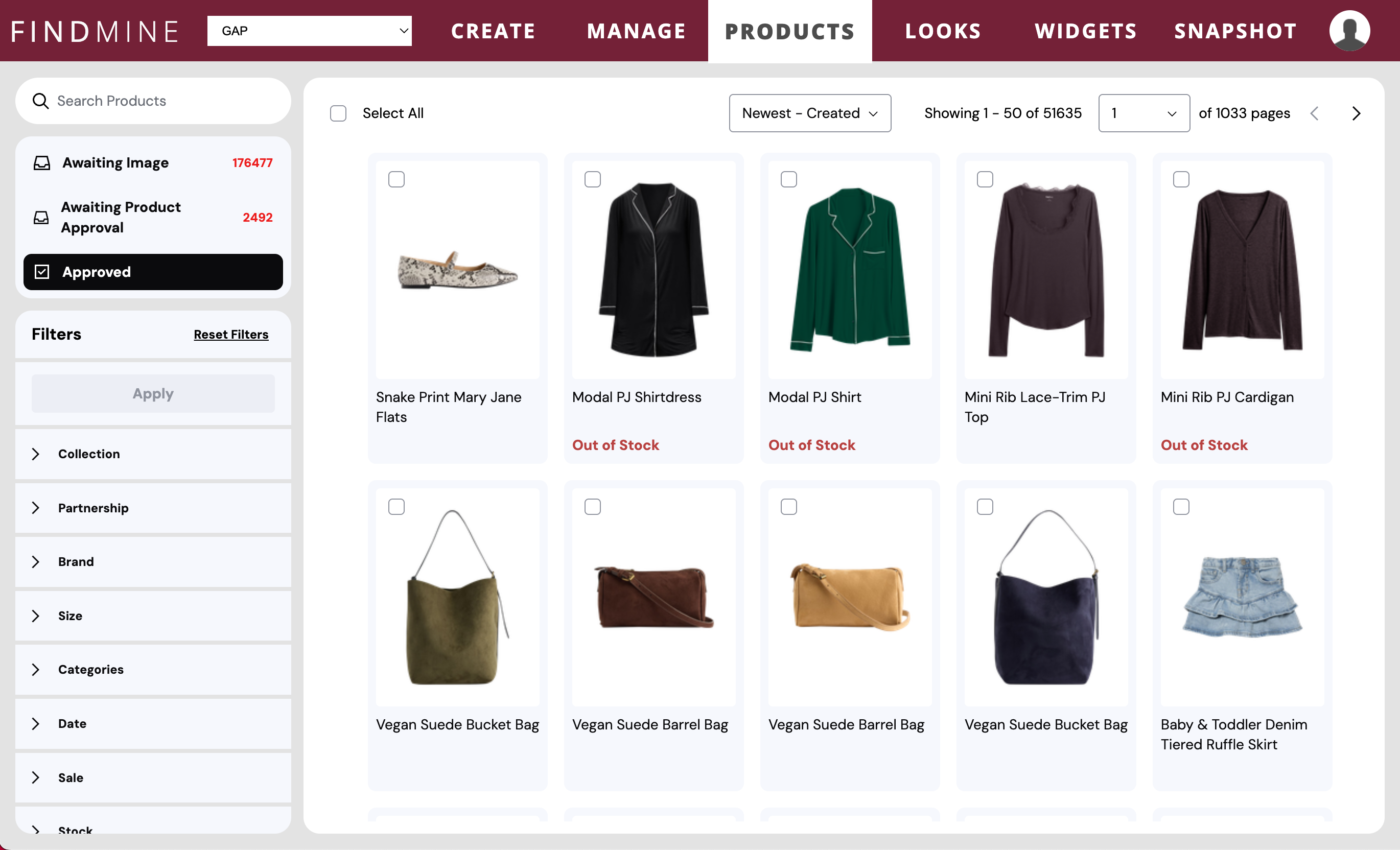The height and width of the screenshot is (850, 1400).
Task: Click the 'Modal PJ Shirtdress' product name
Action: tap(636, 397)
